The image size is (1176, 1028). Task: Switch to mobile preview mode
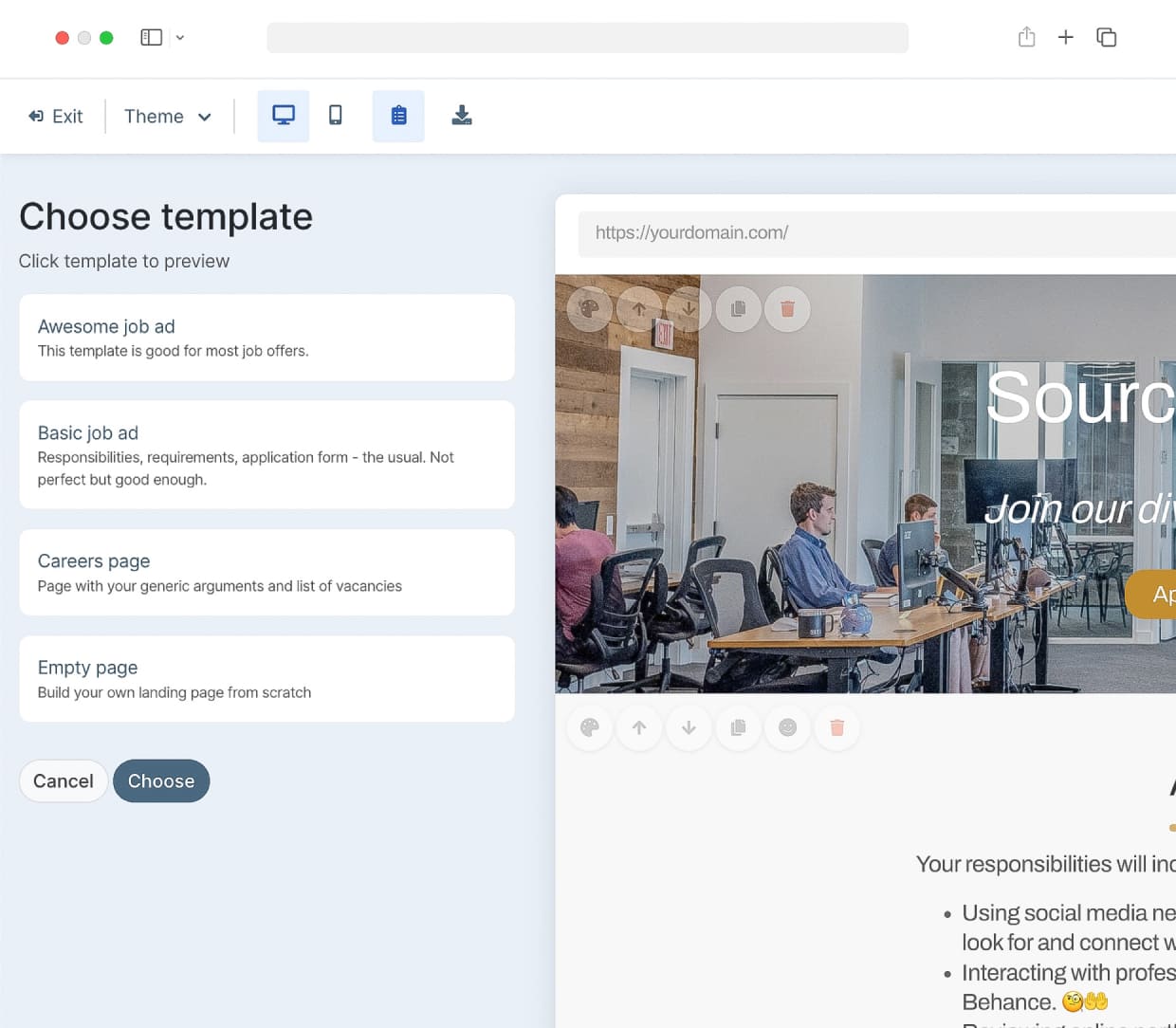click(x=336, y=115)
